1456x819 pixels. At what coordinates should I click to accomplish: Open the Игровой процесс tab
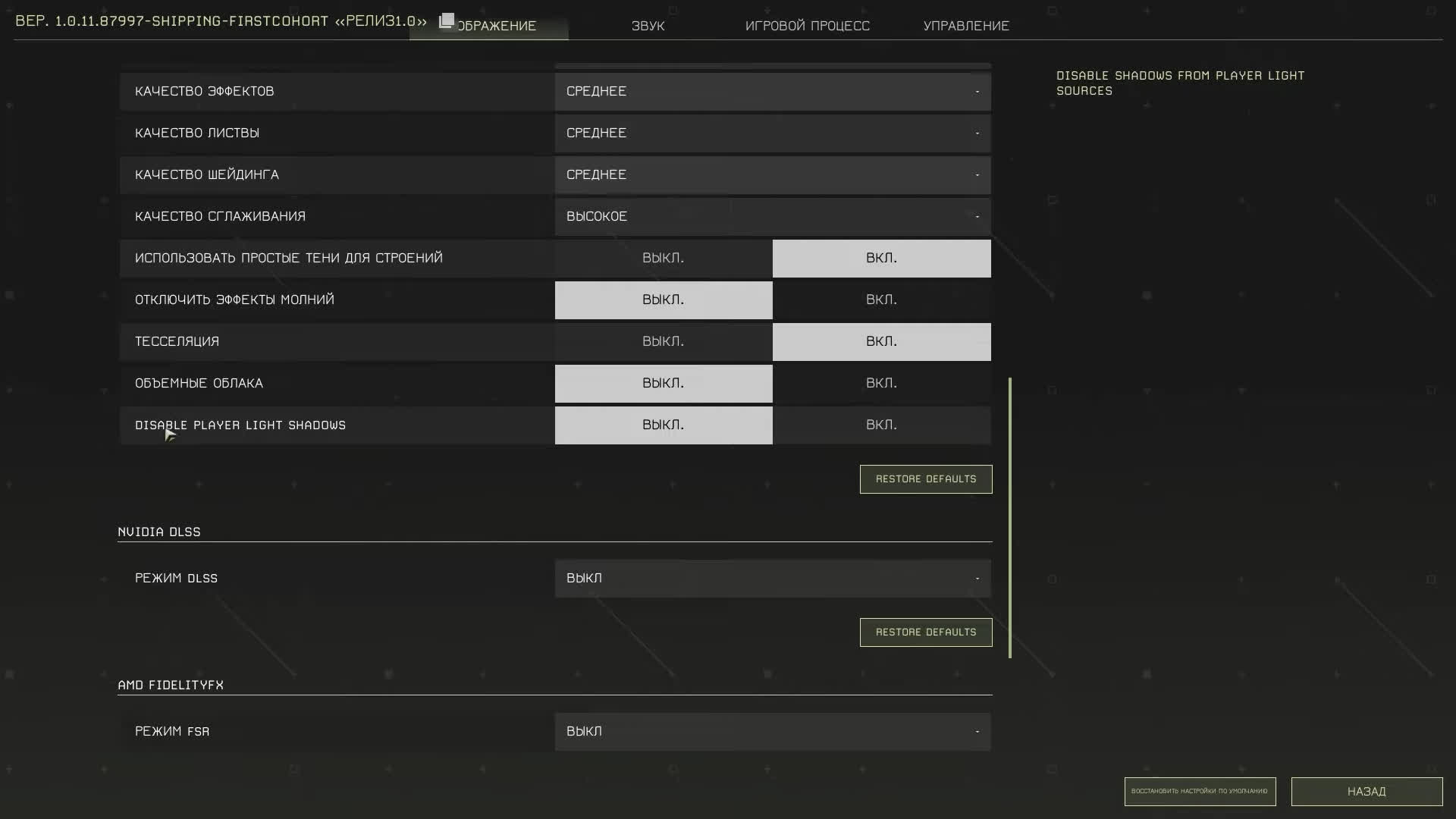pyautogui.click(x=807, y=26)
